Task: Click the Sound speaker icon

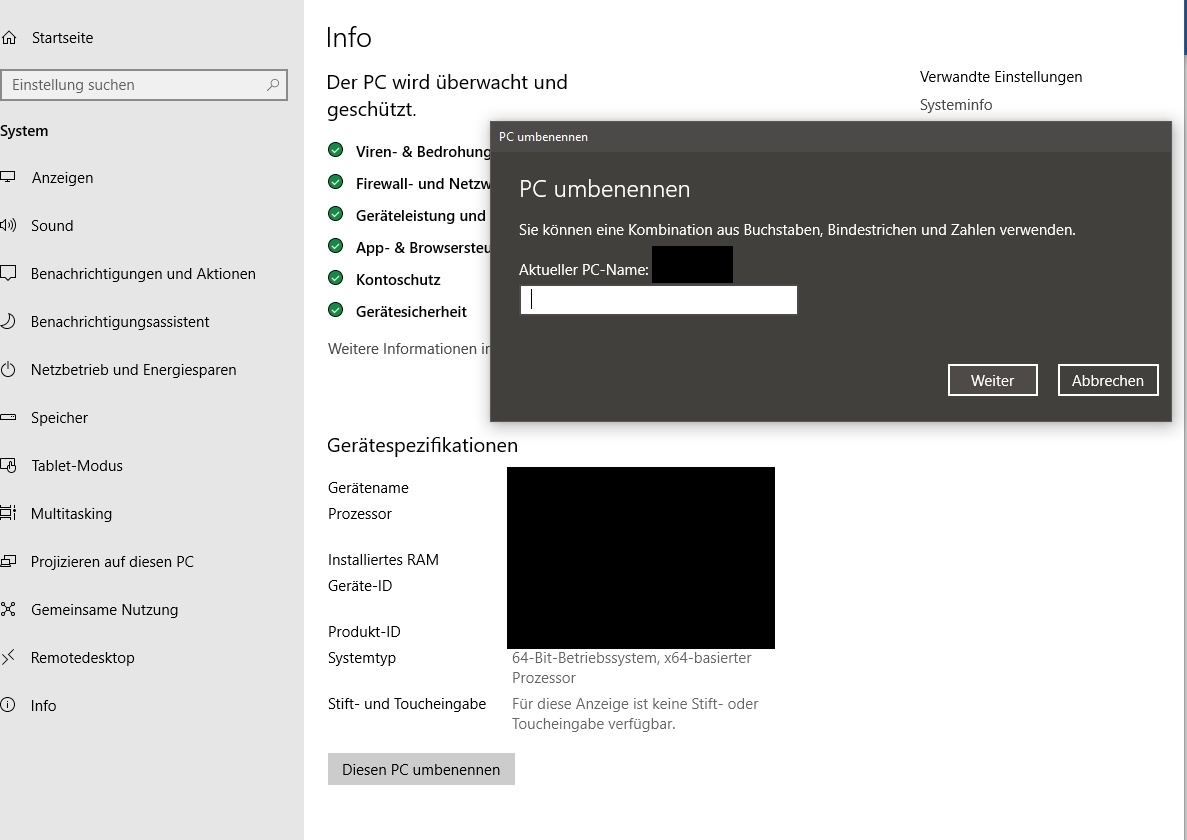Action: click(x=8, y=225)
